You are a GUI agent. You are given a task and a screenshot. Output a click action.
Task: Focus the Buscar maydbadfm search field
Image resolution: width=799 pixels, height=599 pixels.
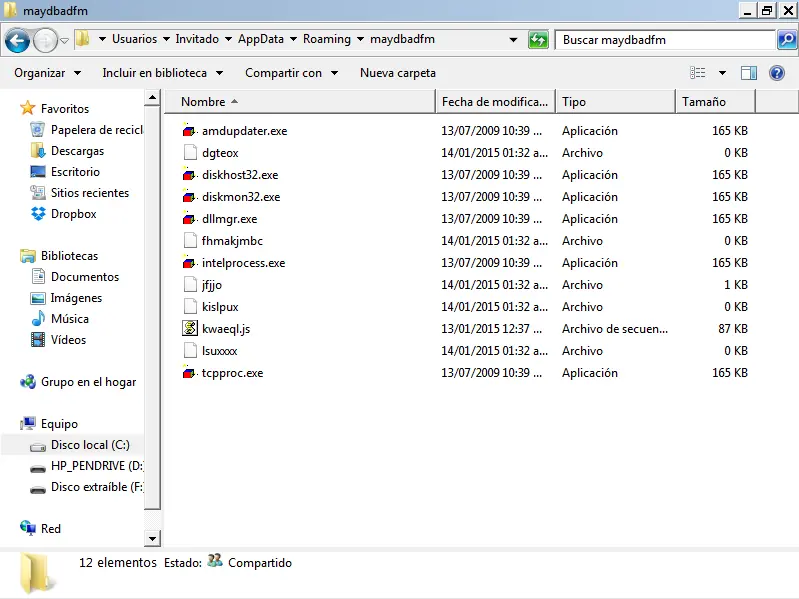pos(665,40)
